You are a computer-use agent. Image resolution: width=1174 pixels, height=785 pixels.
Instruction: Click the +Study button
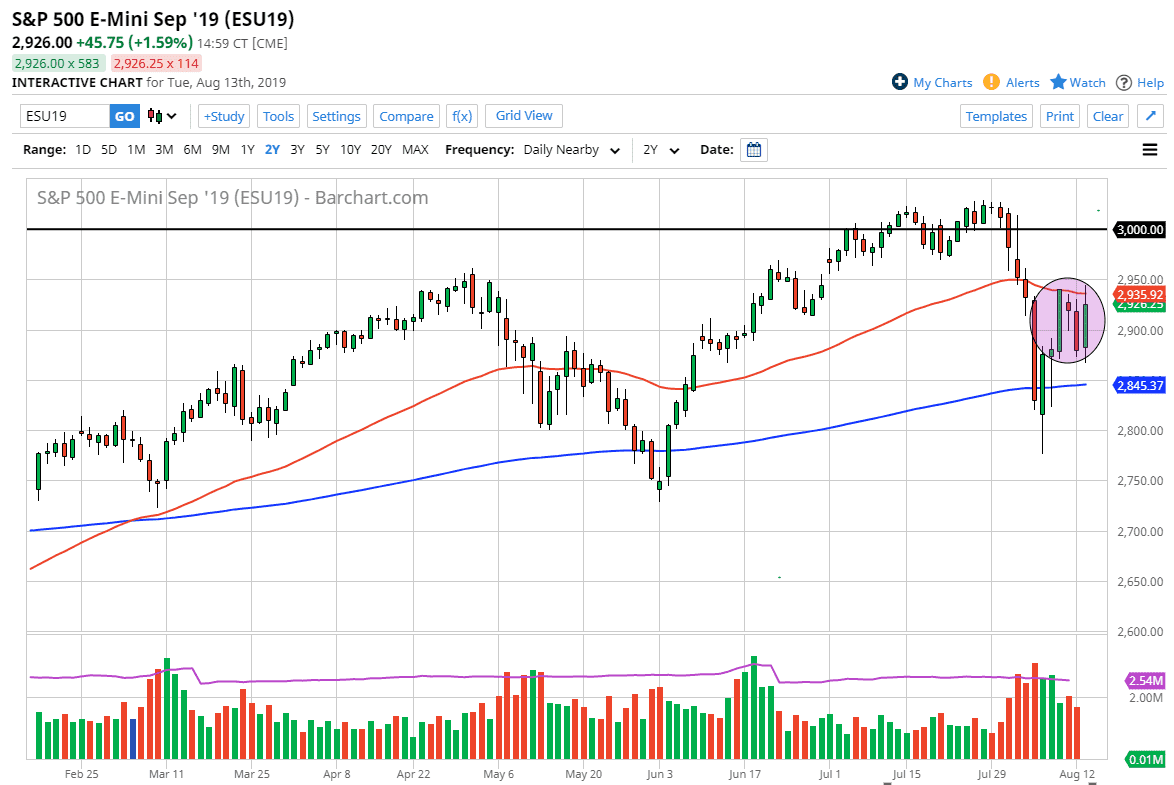[223, 116]
